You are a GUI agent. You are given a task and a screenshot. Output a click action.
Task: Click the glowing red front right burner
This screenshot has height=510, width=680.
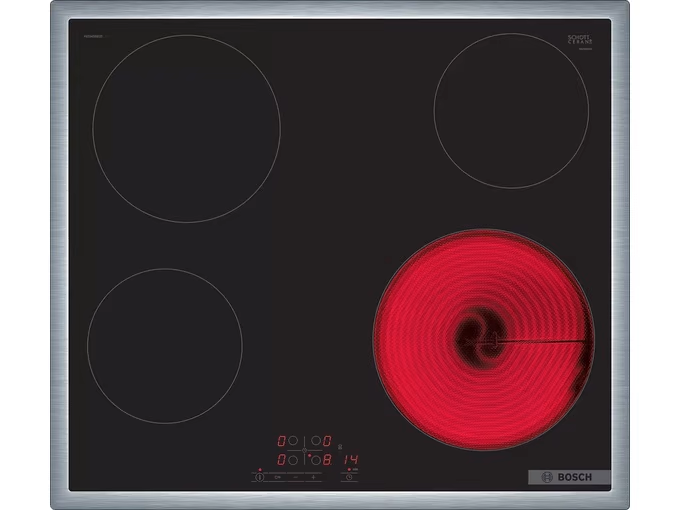[484, 339]
